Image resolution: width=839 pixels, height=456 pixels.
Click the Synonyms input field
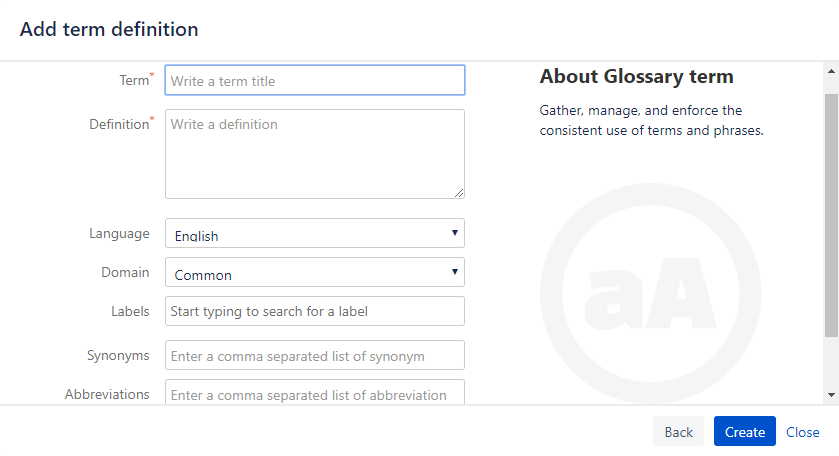point(314,356)
